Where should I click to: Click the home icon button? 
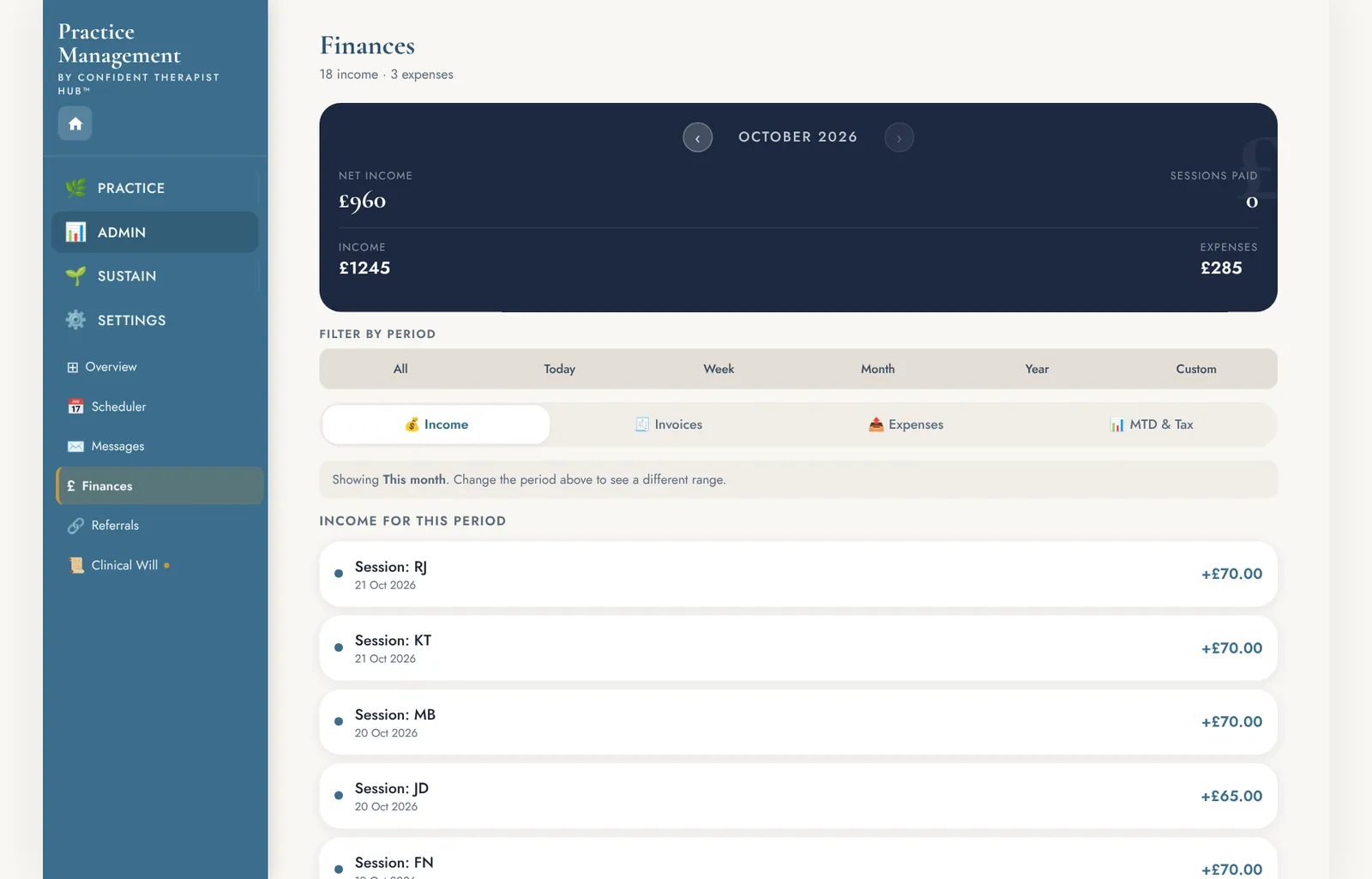pyautogui.click(x=75, y=123)
